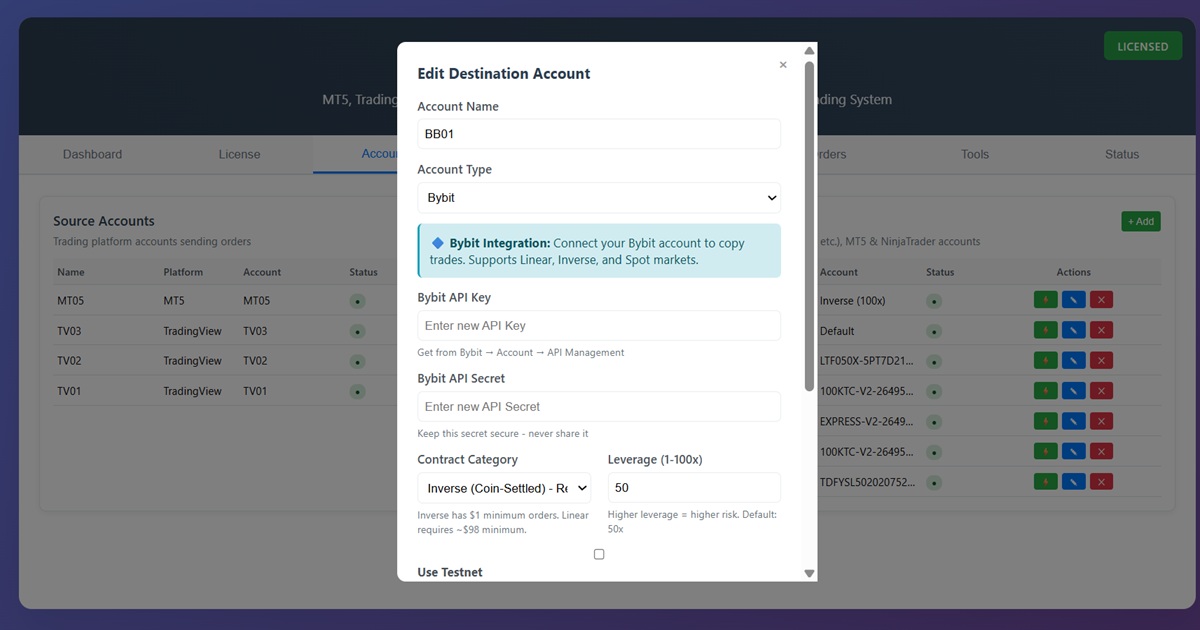Click the green test icon for EXPRESS-V2 row
Image resolution: width=1200 pixels, height=630 pixels.
[x=1045, y=421]
